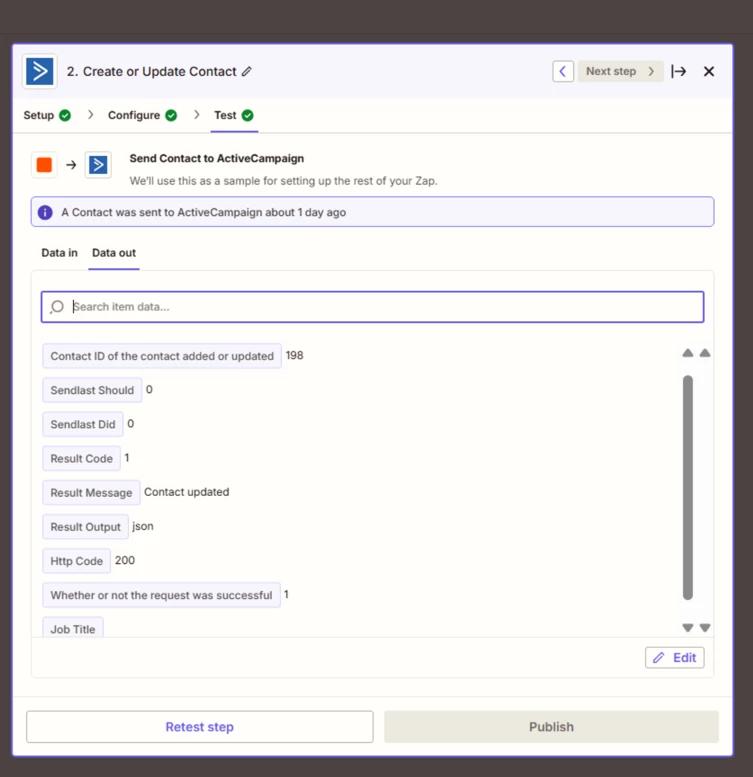Click the ActiveCampaign app icon in header

pos(40,71)
